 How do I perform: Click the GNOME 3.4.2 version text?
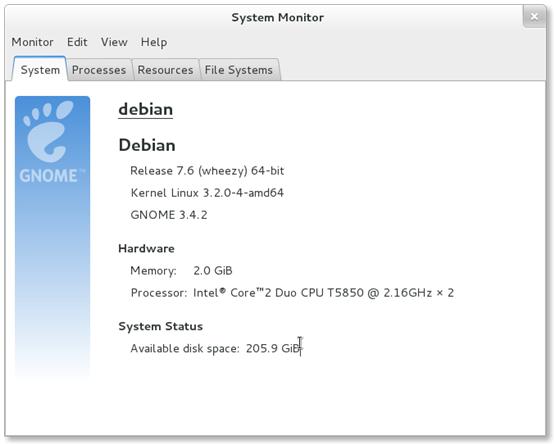coord(169,215)
